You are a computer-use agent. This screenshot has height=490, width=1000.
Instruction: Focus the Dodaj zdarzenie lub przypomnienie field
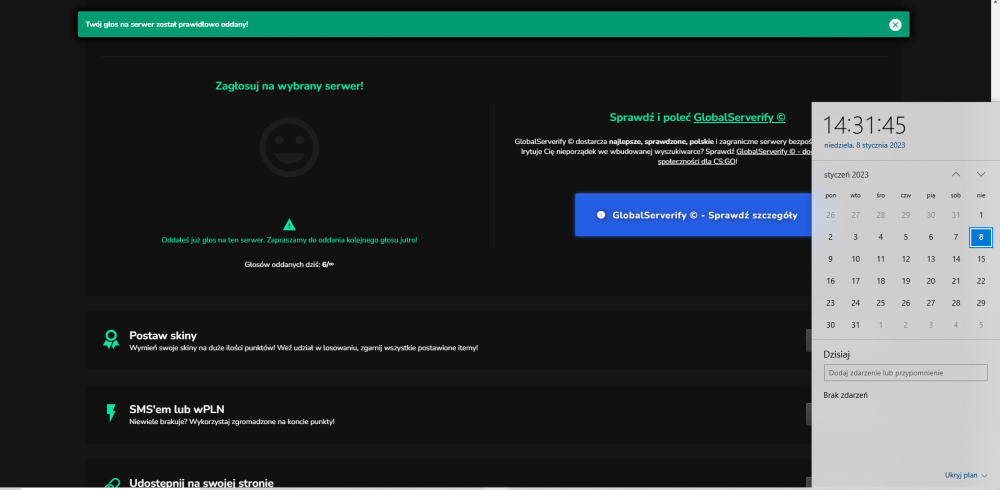pyautogui.click(x=906, y=373)
